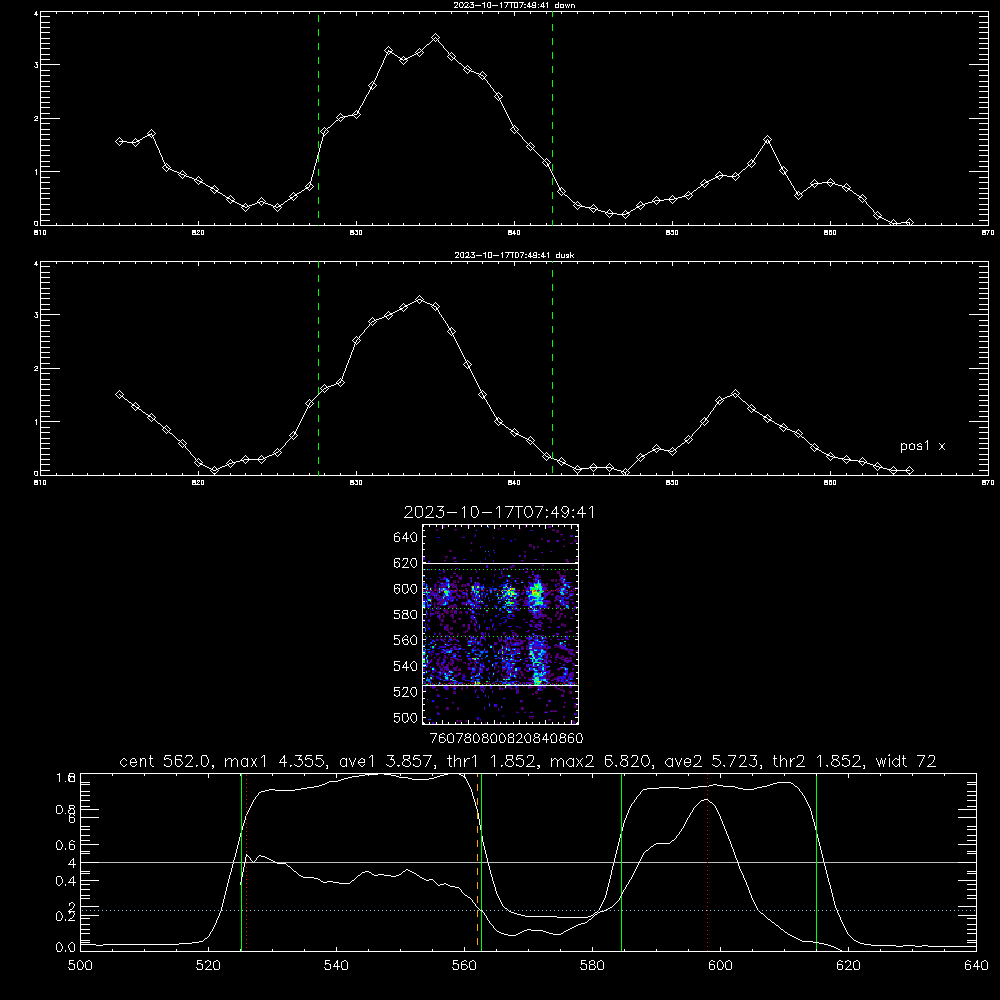This screenshot has width=1000, height=1000.
Task: Click the bottom plot axis label 540
Action: (336, 966)
